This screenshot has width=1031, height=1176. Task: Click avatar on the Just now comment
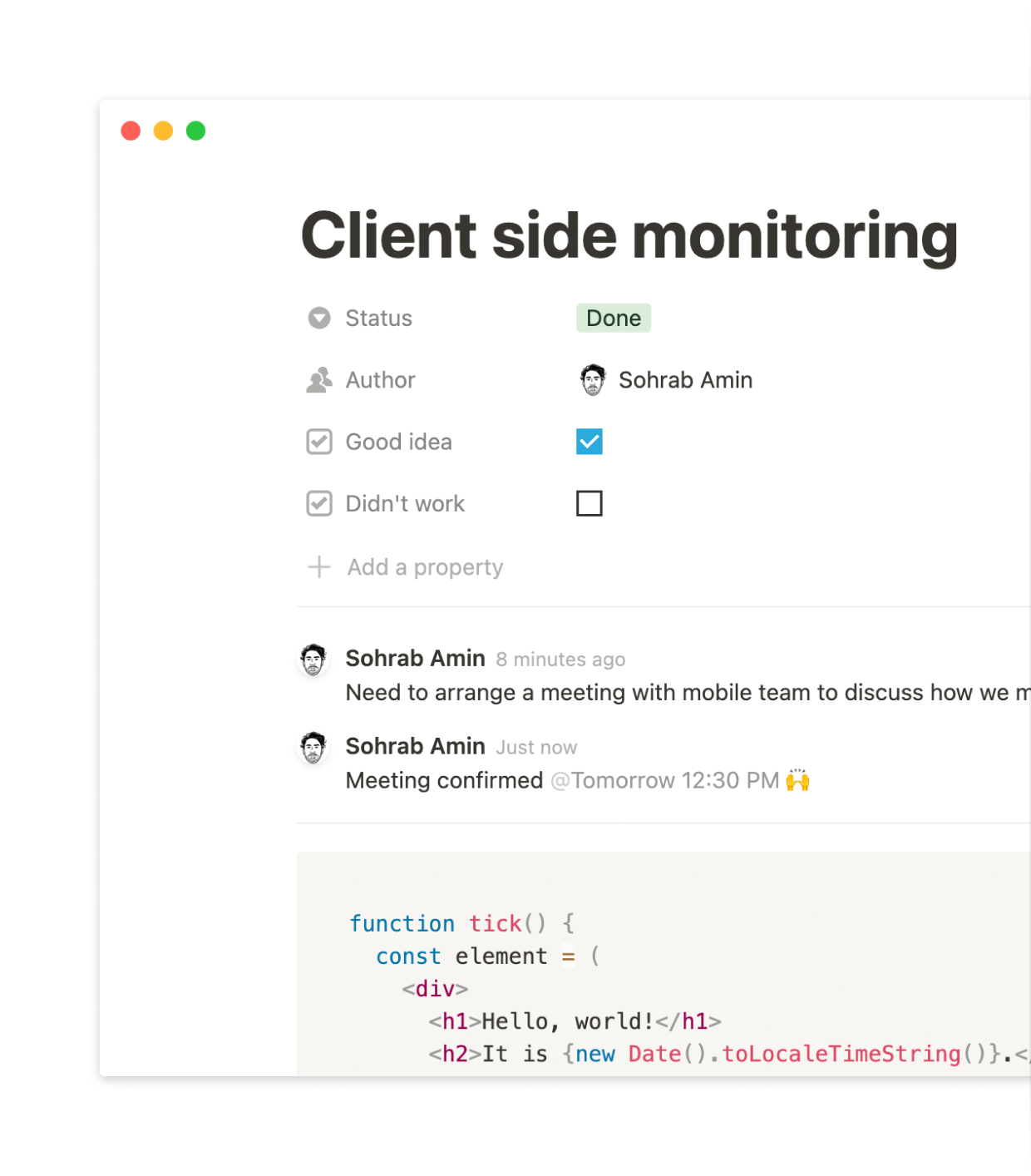(x=313, y=749)
